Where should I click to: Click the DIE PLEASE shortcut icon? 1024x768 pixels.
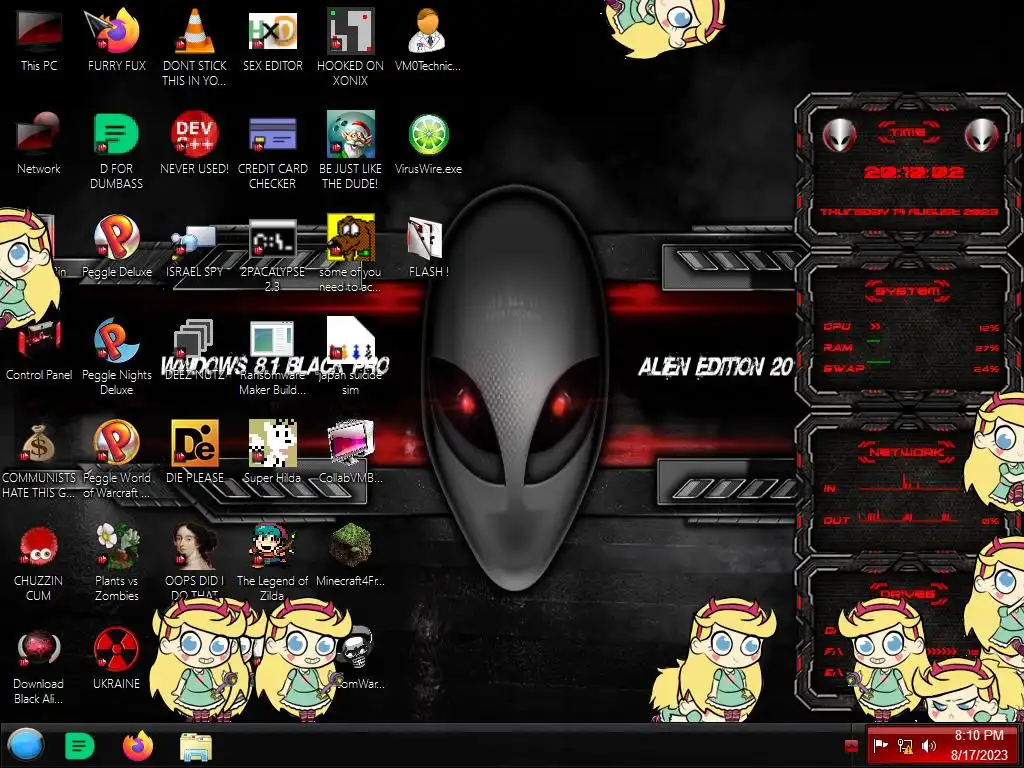click(195, 443)
